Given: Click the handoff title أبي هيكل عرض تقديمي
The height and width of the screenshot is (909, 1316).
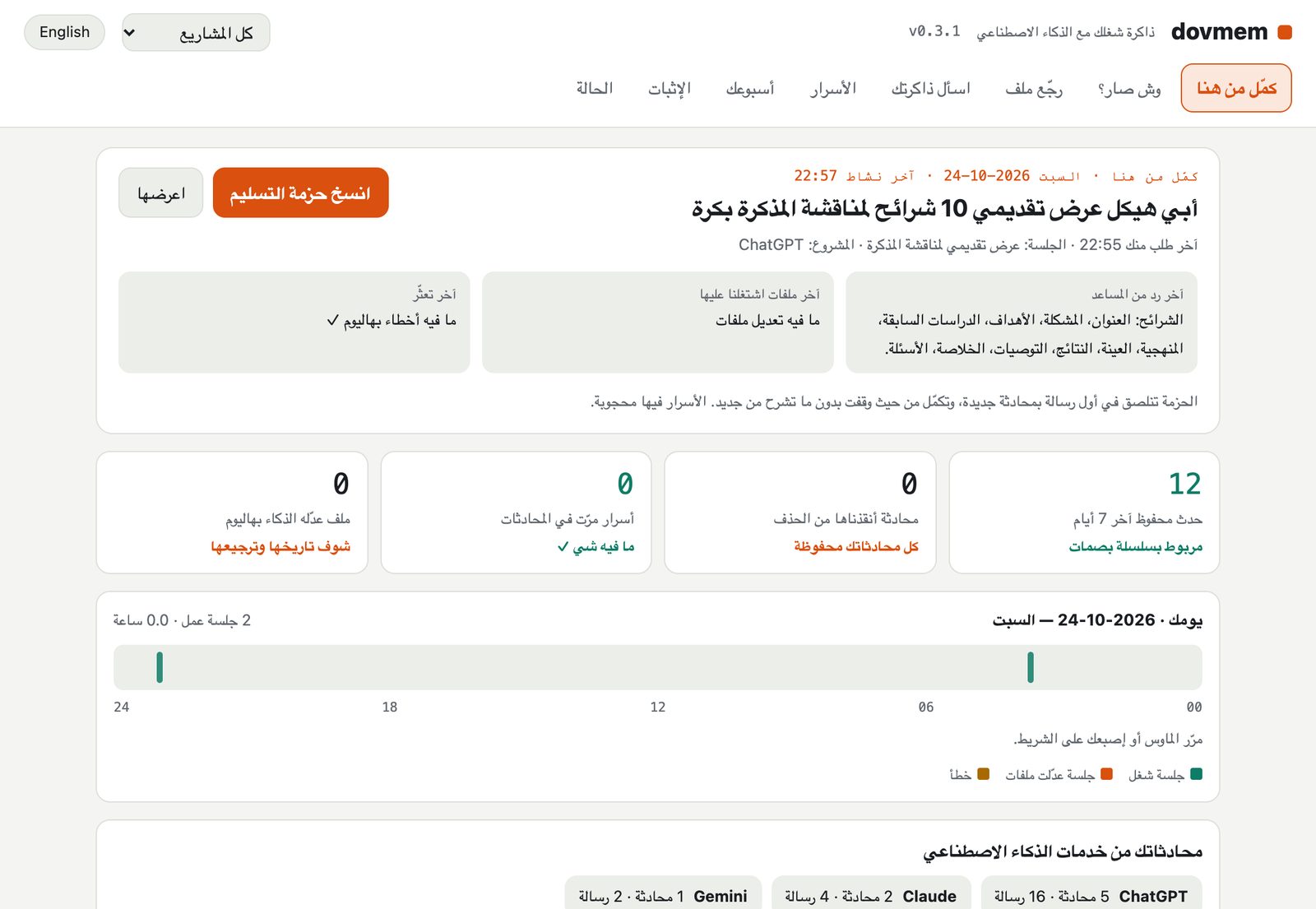Looking at the screenshot, I should click(944, 209).
